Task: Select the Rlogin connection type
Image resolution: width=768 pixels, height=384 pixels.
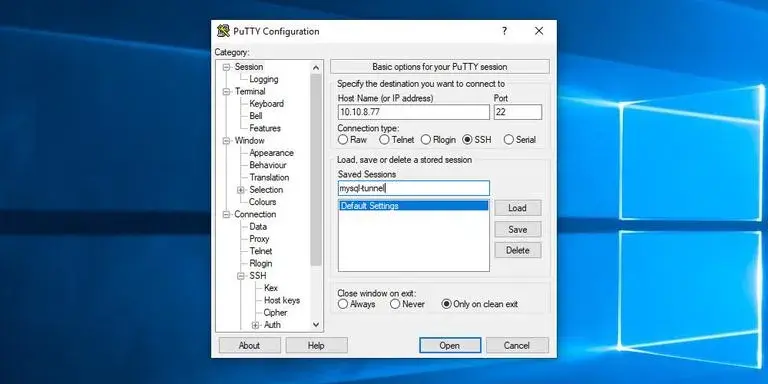Action: (x=426, y=140)
